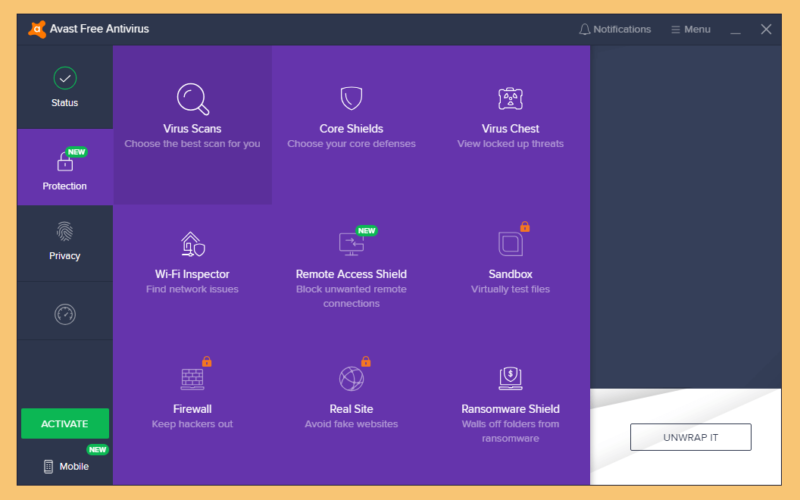Close the Avast window
800x500 pixels.
(766, 30)
